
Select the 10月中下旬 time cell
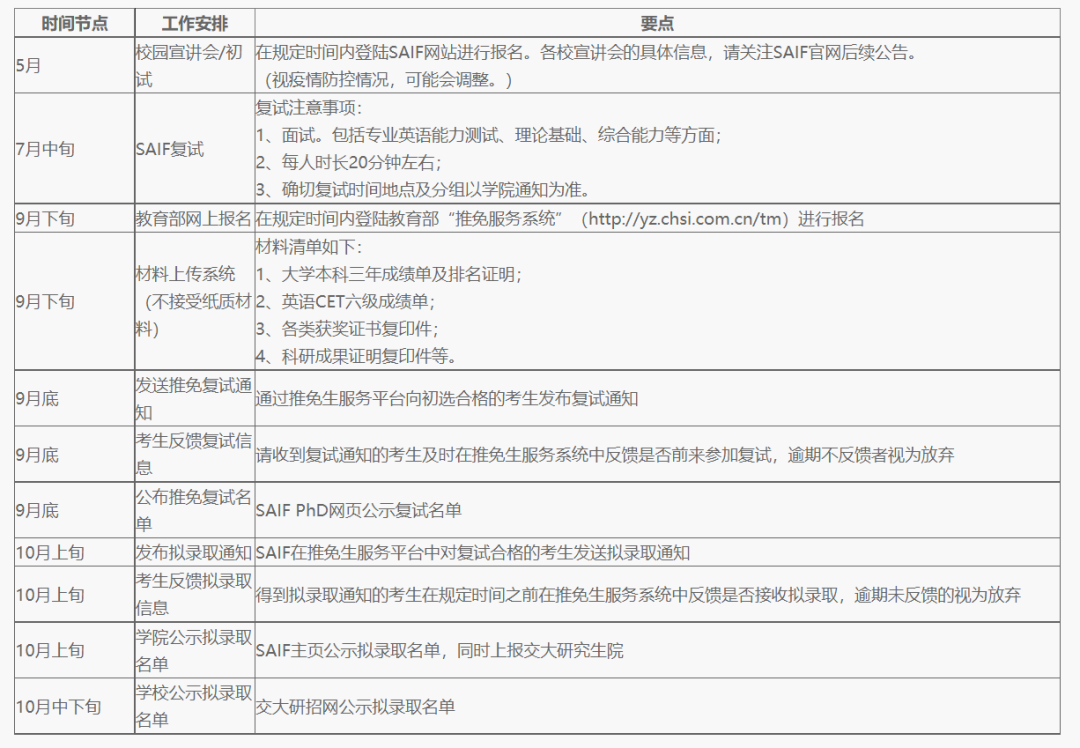tap(74, 706)
